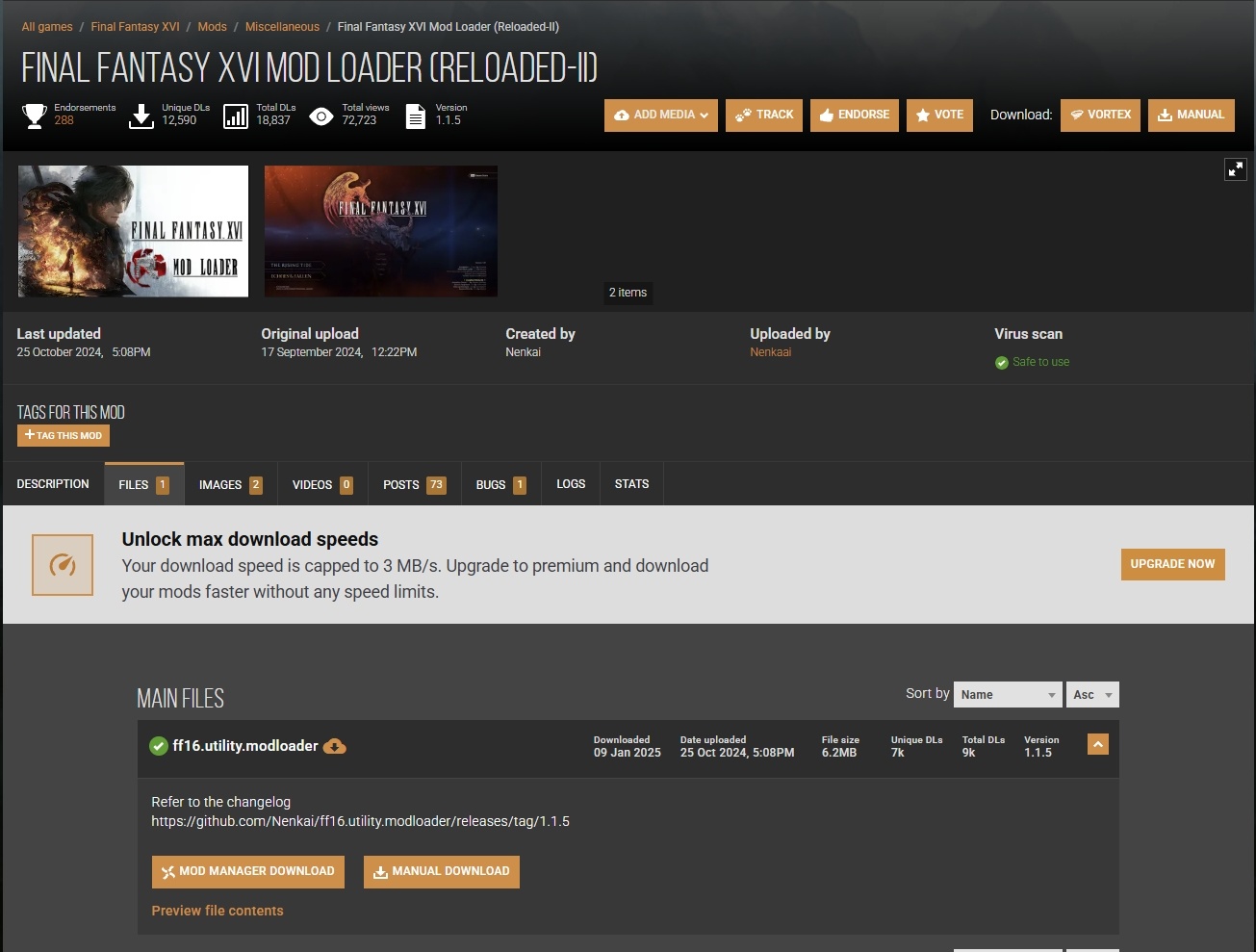Click the speedometer icon in premium banner
This screenshot has height=952, width=1256.
pos(63,564)
